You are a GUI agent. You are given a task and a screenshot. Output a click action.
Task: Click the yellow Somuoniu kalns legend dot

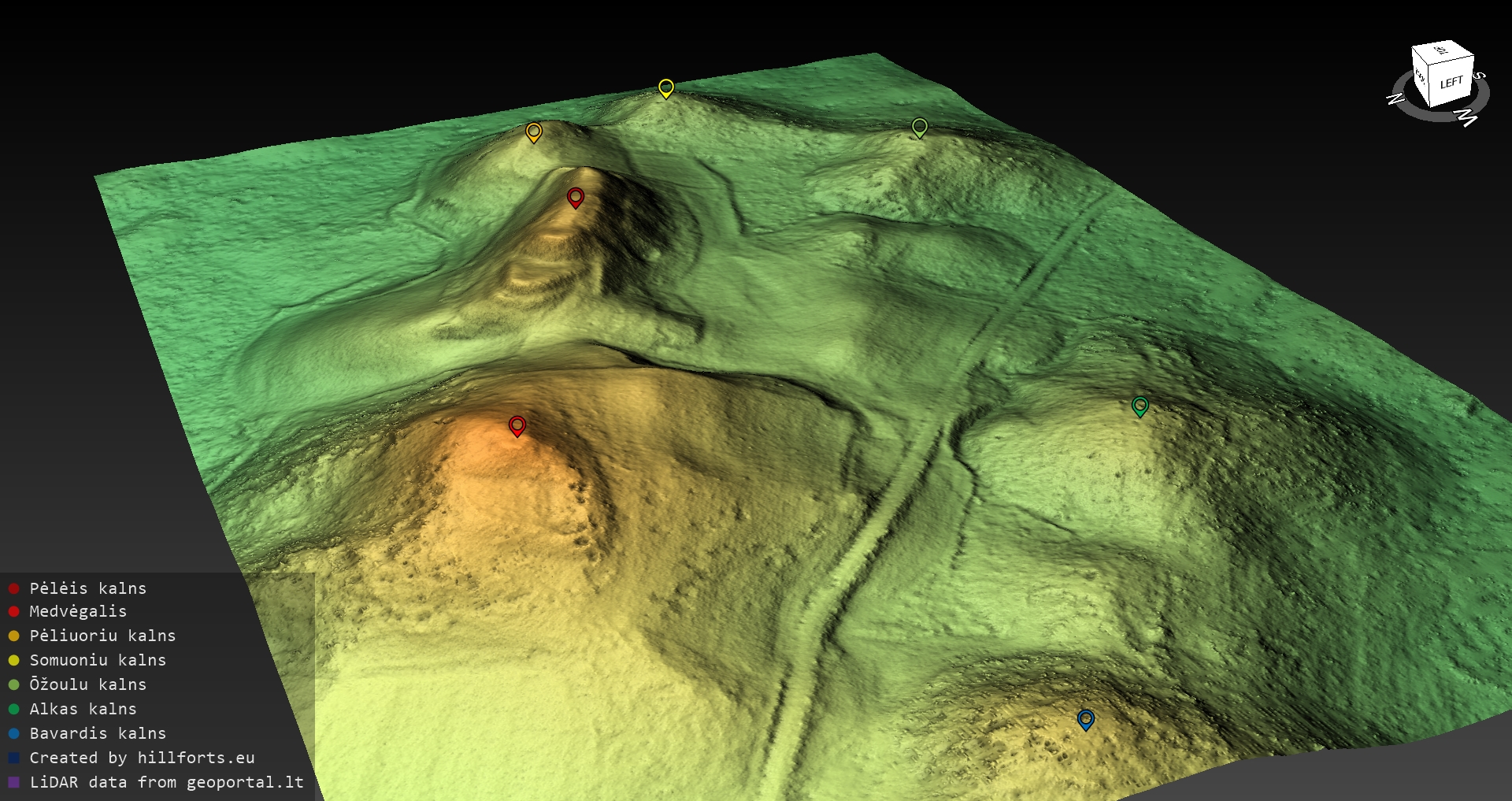(x=13, y=660)
